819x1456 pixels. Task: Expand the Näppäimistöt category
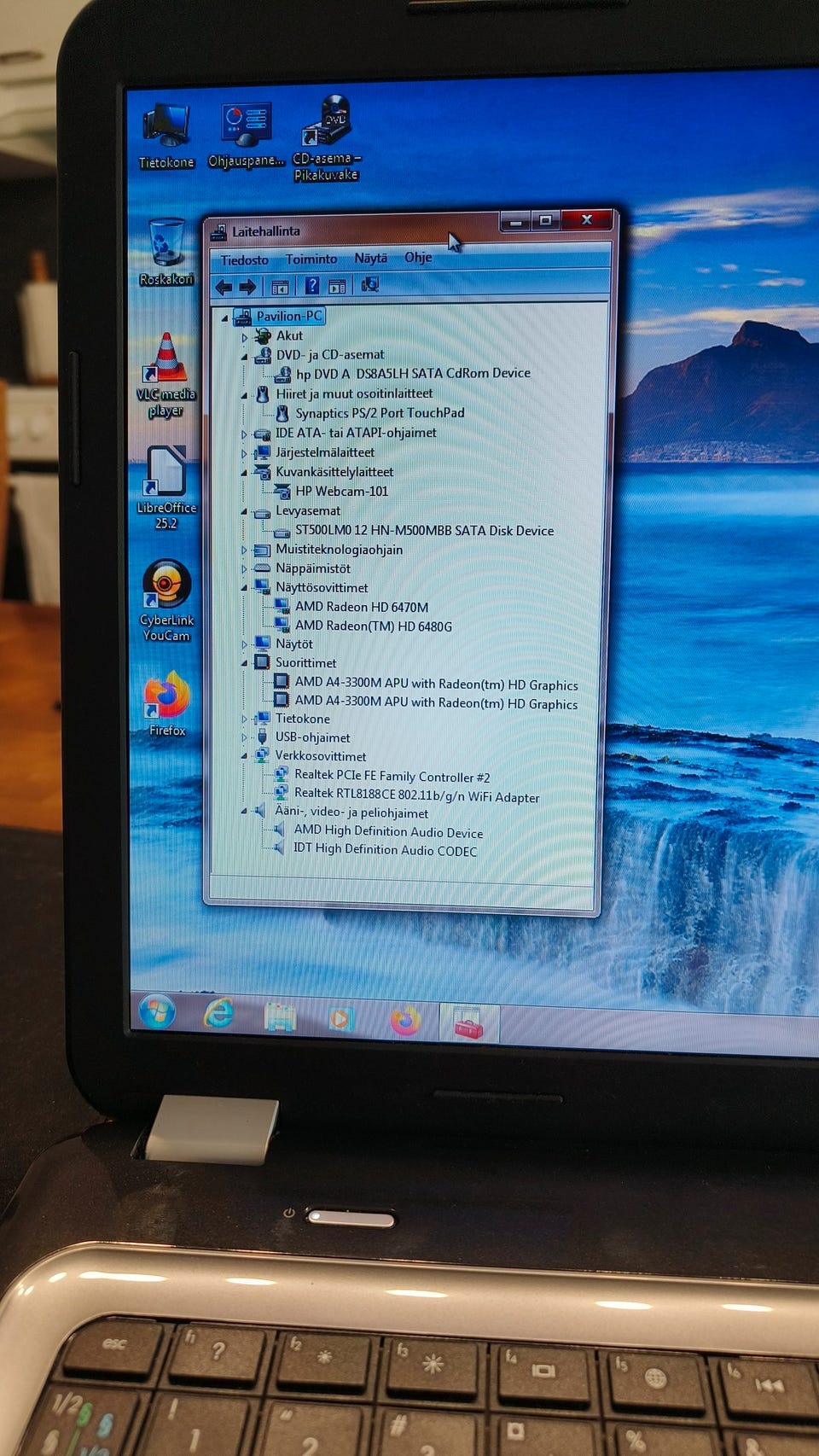pyautogui.click(x=244, y=570)
